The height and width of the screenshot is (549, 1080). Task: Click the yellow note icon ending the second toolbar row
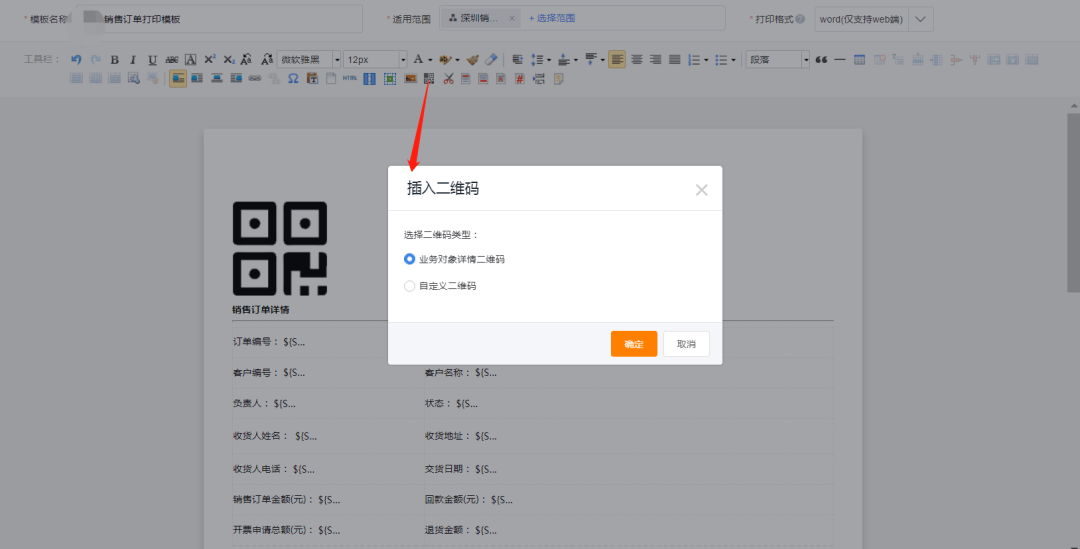point(559,79)
